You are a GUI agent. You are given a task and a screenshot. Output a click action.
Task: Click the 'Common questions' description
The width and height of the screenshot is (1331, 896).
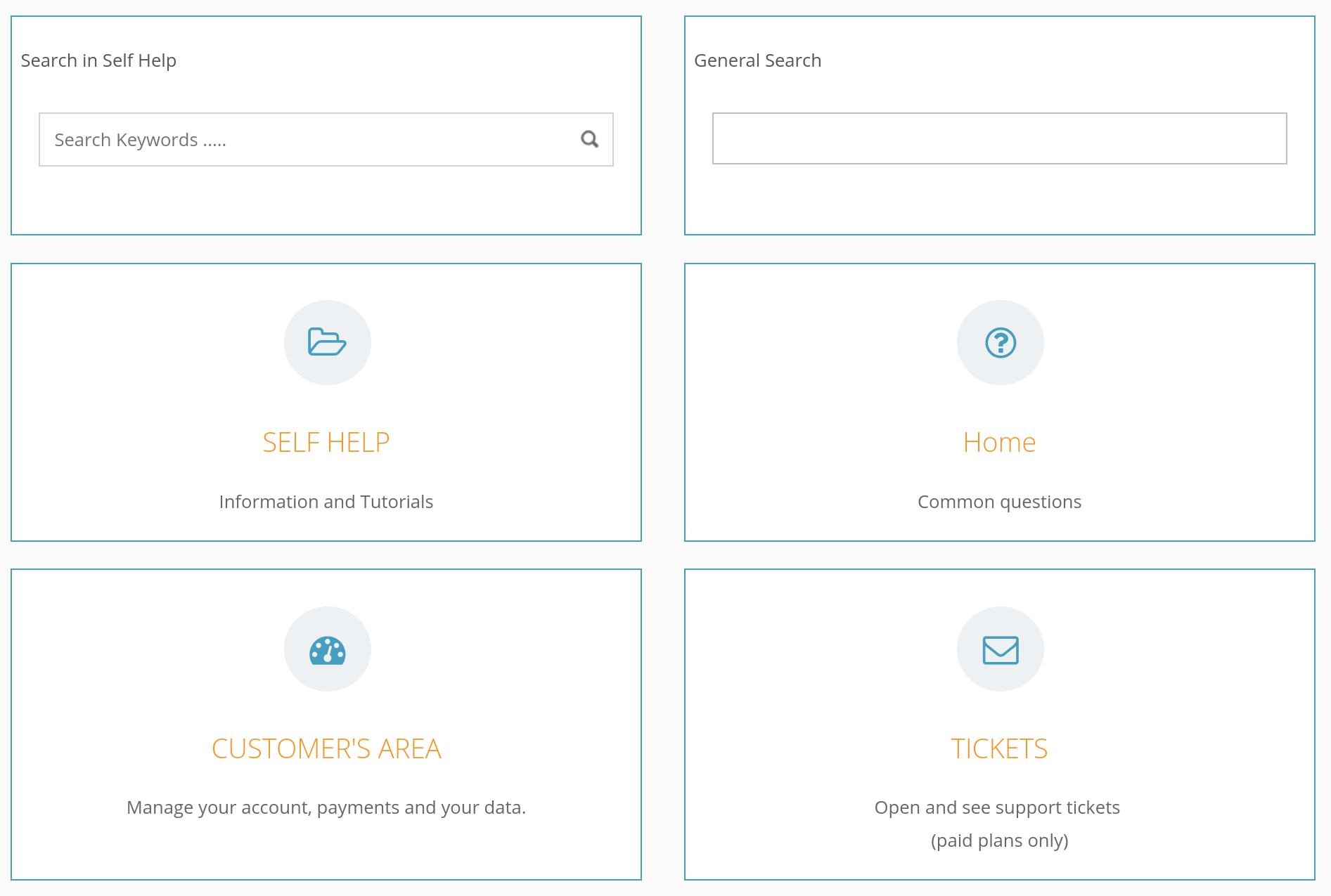coord(1000,502)
